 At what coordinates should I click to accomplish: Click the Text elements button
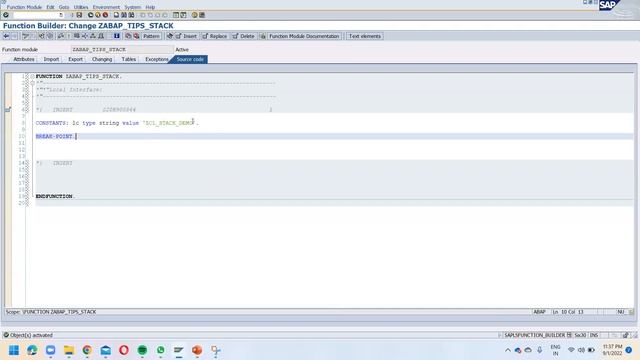364,36
